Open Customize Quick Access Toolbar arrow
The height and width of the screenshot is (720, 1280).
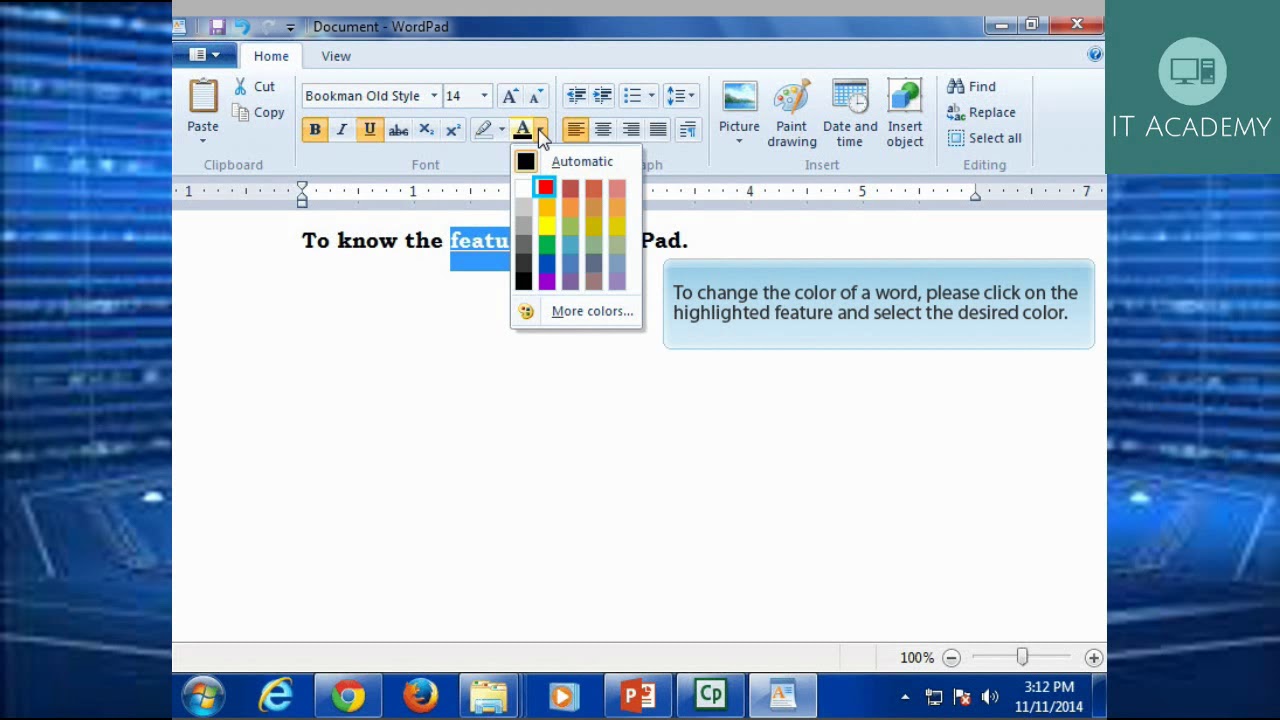290,27
